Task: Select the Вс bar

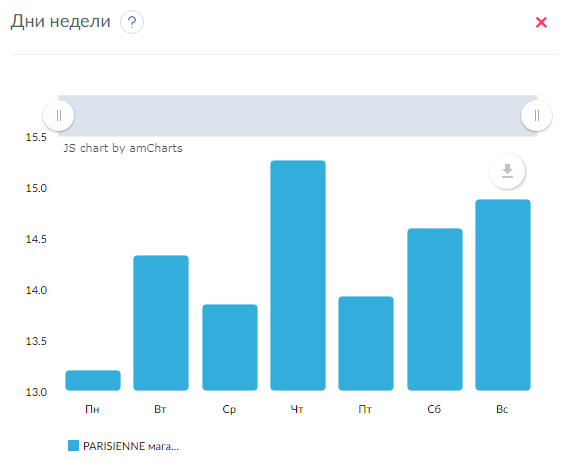Action: pos(503,295)
